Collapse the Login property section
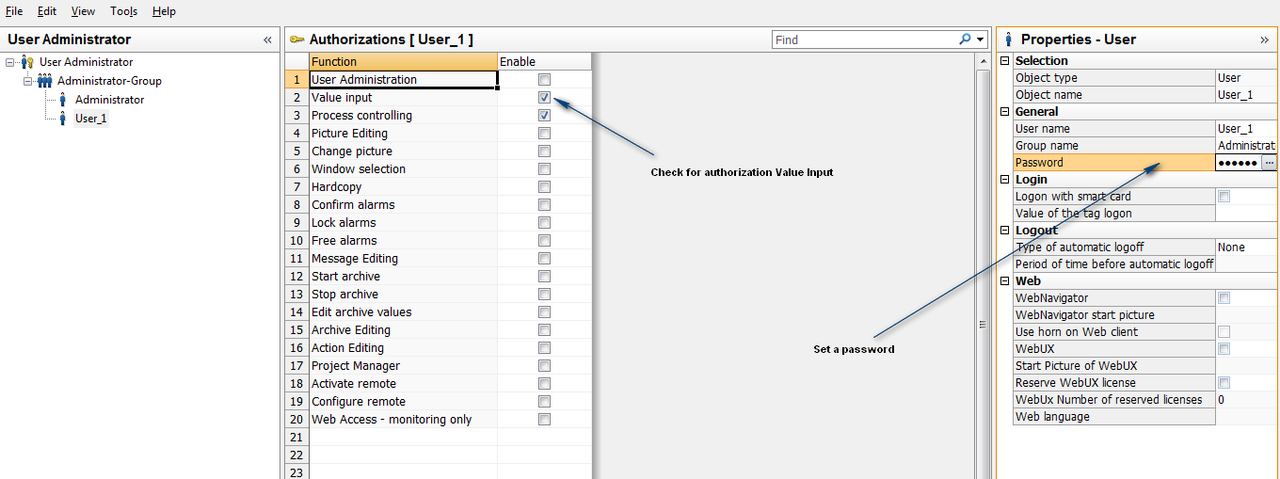The width and height of the screenshot is (1280, 479). pos(1005,180)
